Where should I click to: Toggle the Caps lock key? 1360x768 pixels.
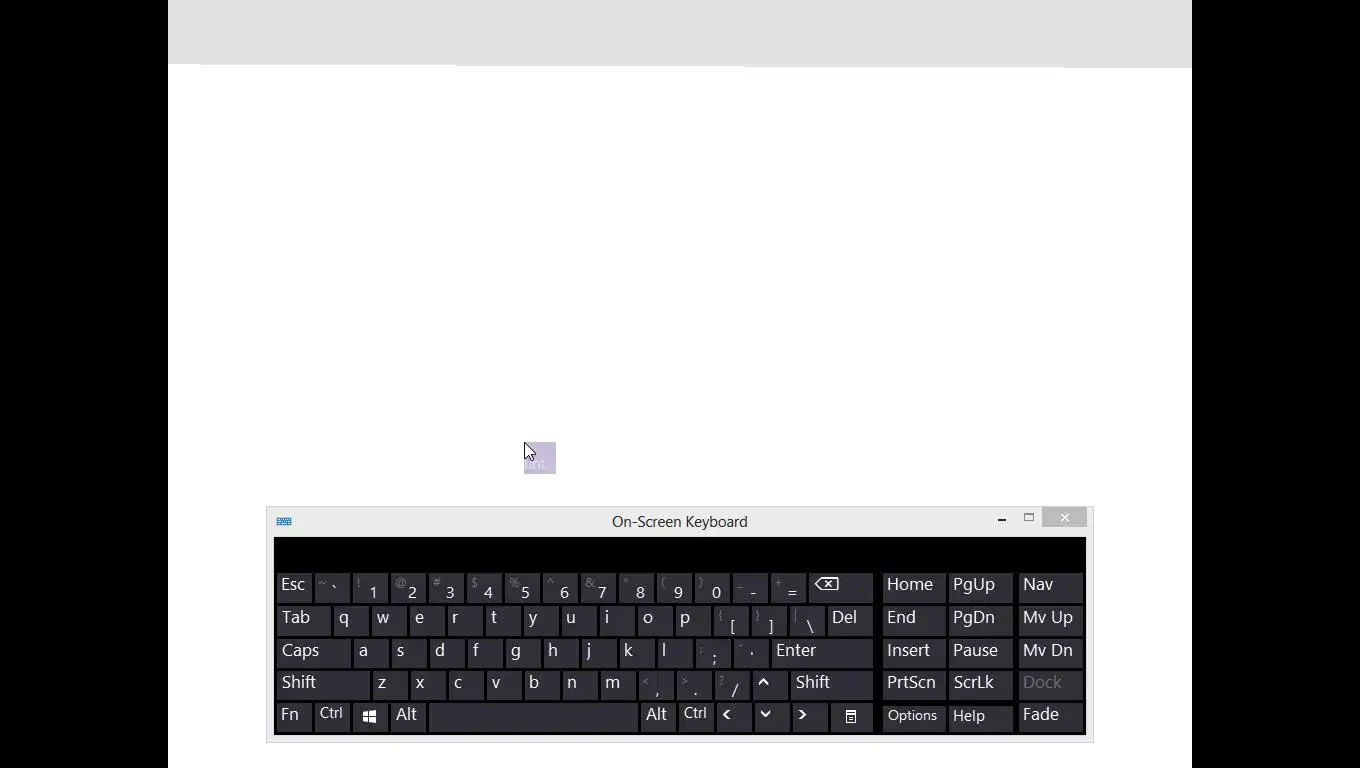(313, 652)
